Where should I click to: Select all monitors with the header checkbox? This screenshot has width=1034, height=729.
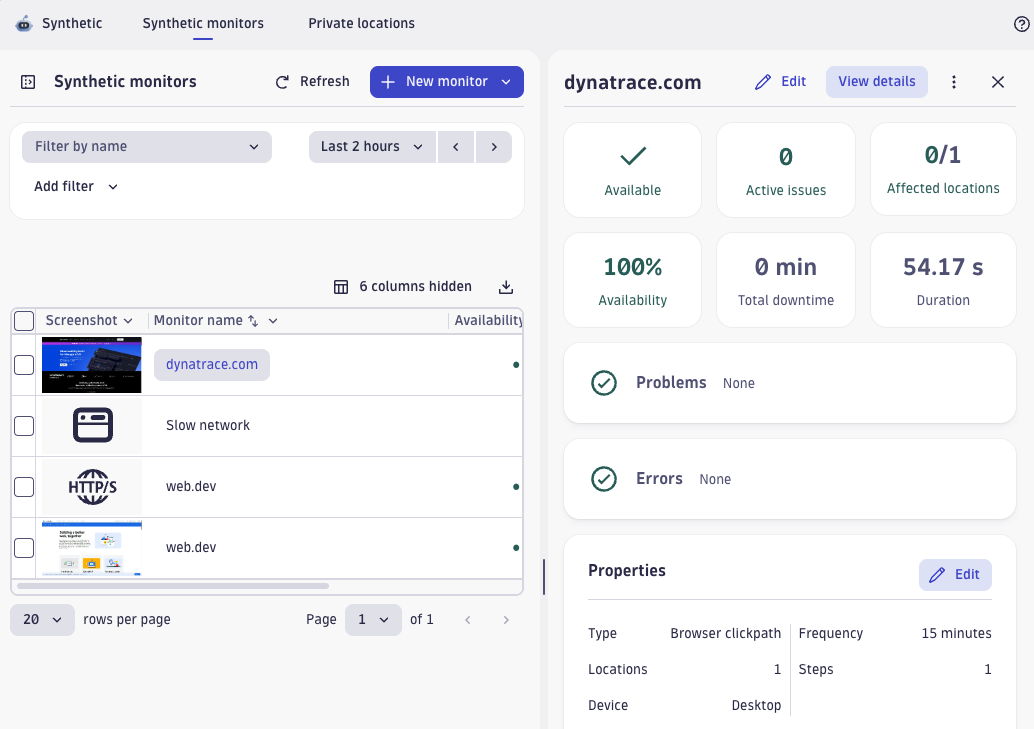(x=24, y=320)
